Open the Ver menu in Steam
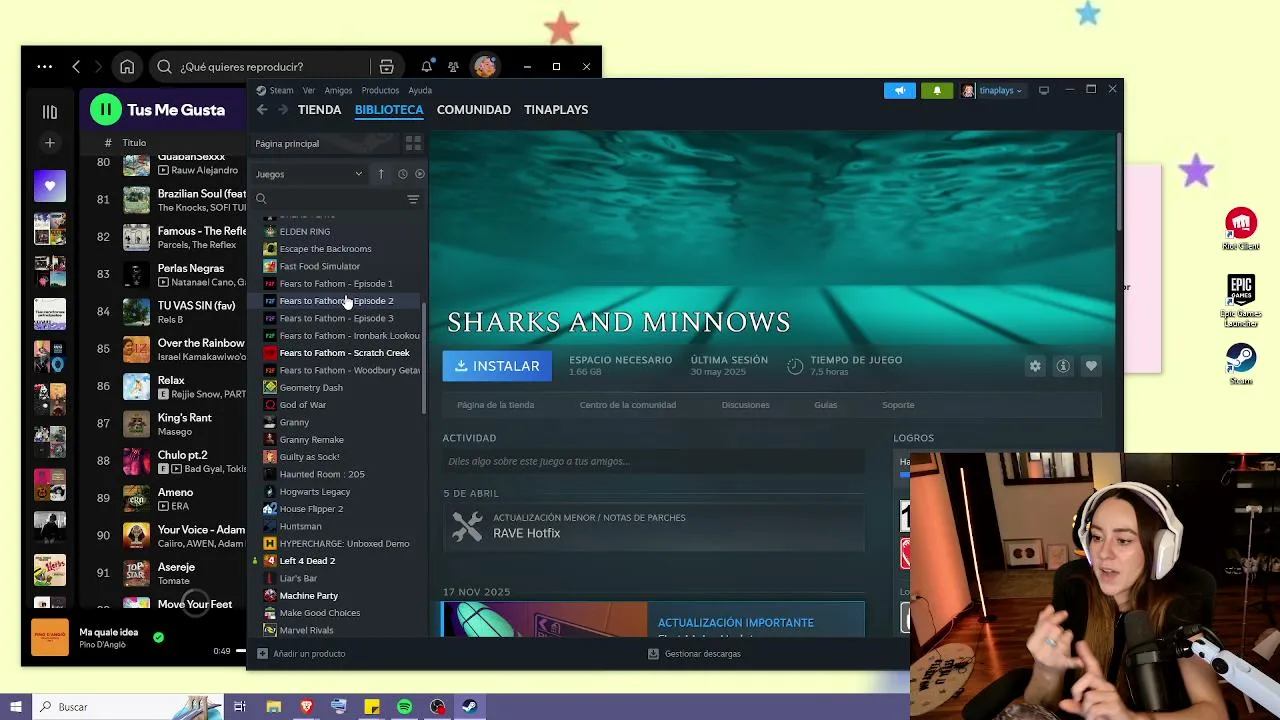This screenshot has width=1280, height=720. pos(309,91)
